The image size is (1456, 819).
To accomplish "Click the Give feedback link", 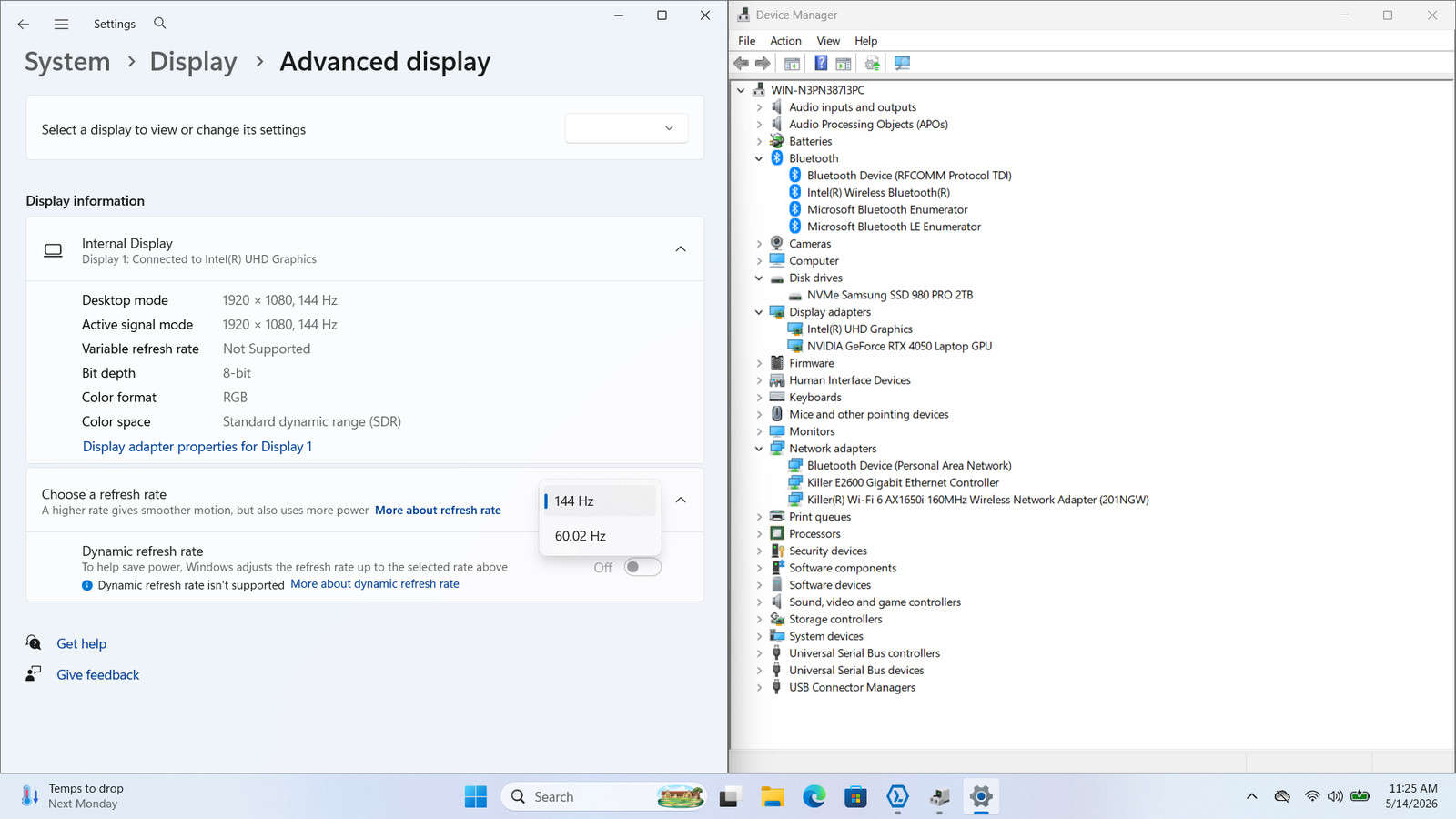I will [98, 675].
